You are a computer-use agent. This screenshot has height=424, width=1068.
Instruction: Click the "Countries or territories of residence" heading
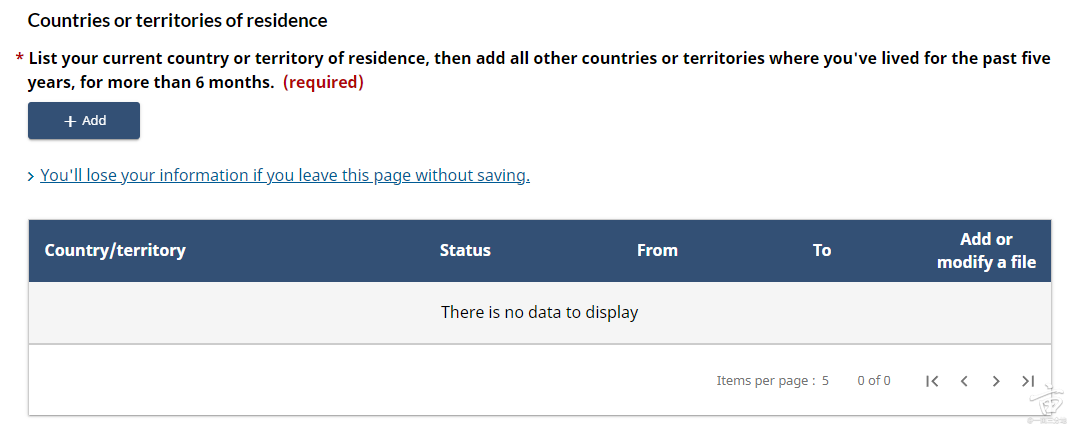[x=177, y=20]
